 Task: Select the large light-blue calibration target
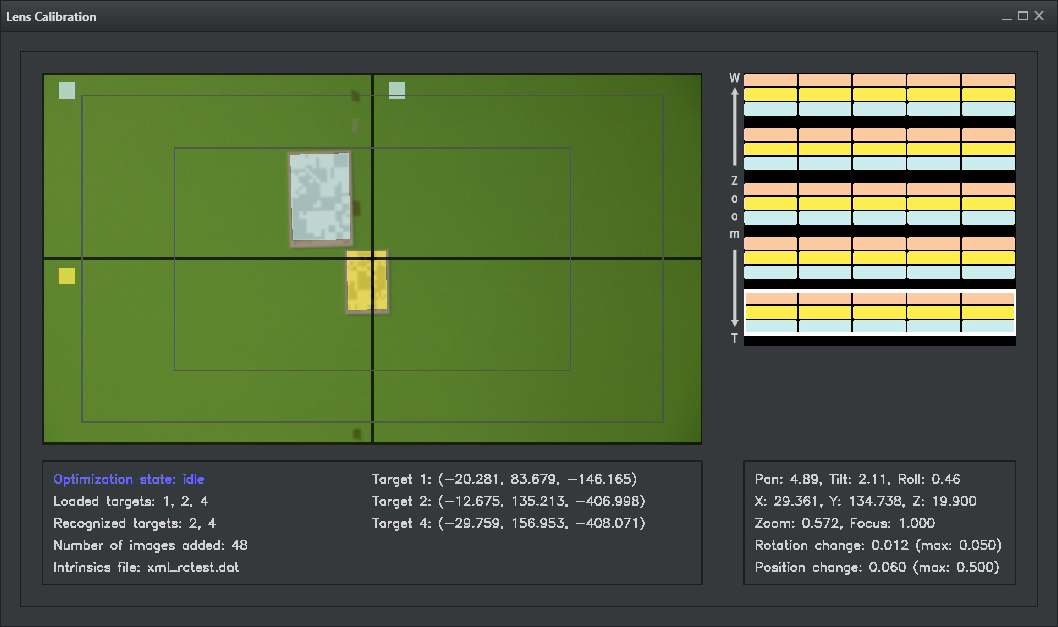320,198
